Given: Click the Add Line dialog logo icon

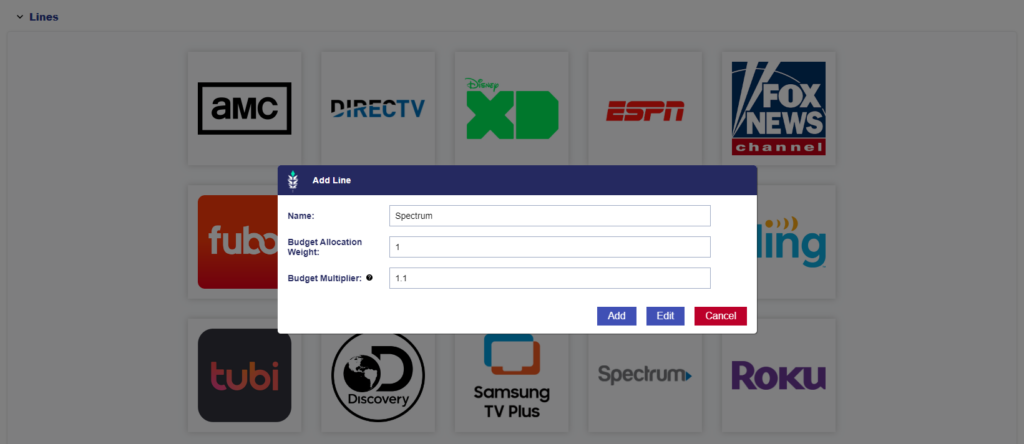Looking at the screenshot, I should 293,180.
